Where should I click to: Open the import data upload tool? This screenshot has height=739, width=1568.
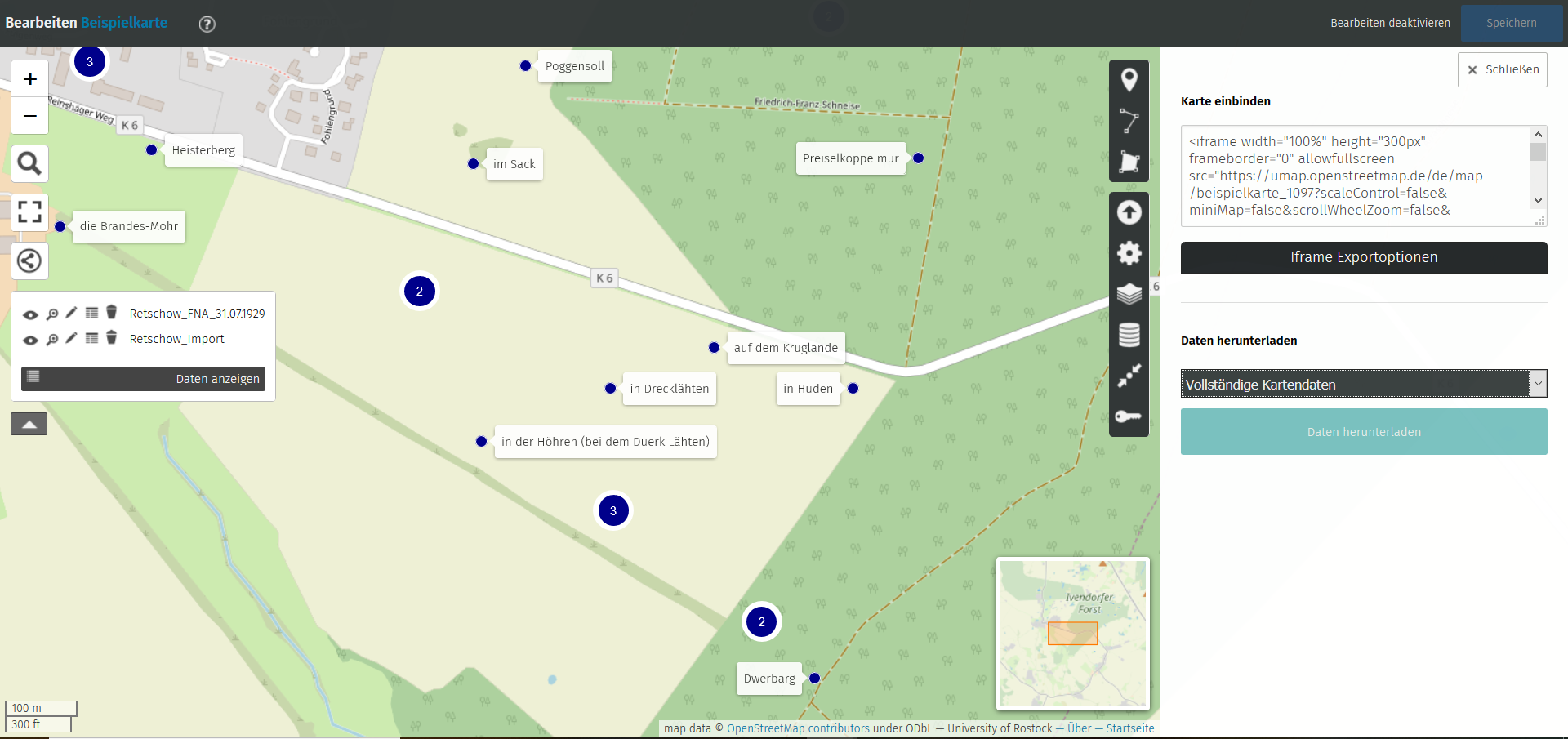(1129, 212)
